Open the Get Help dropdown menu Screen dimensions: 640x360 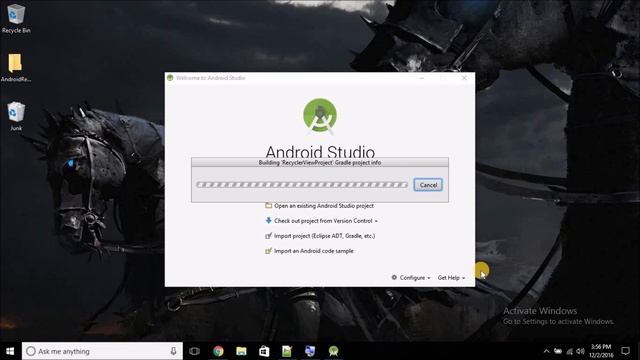(x=451, y=278)
